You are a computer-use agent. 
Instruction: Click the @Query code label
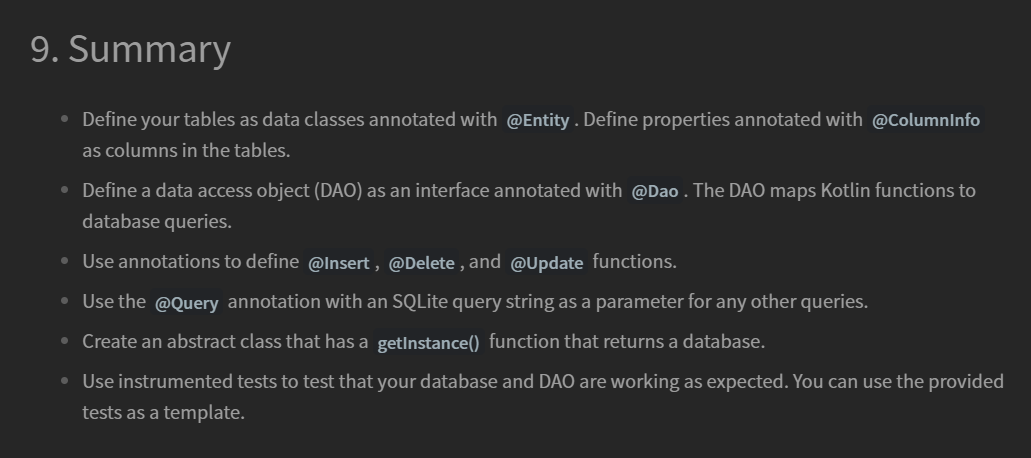pos(187,303)
